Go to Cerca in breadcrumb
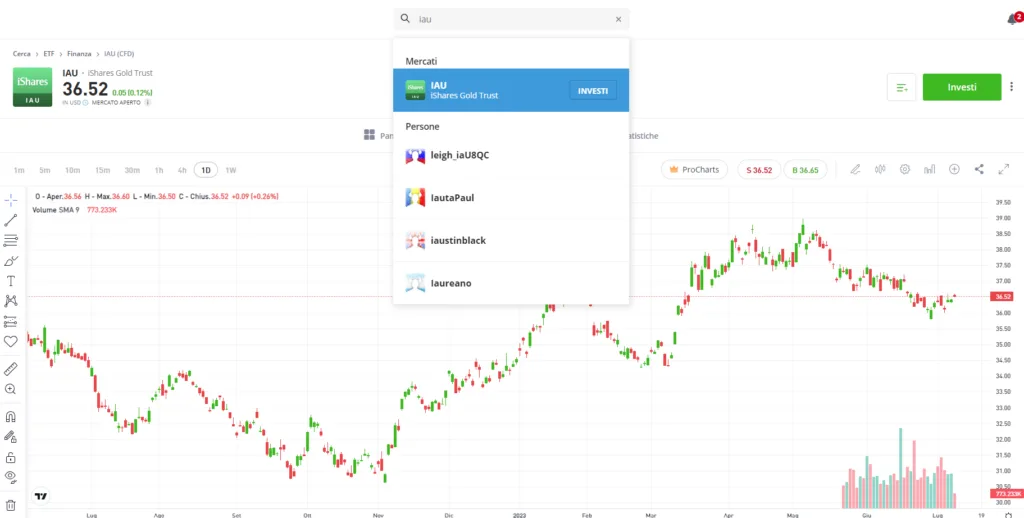This screenshot has width=1024, height=518. tap(22, 54)
